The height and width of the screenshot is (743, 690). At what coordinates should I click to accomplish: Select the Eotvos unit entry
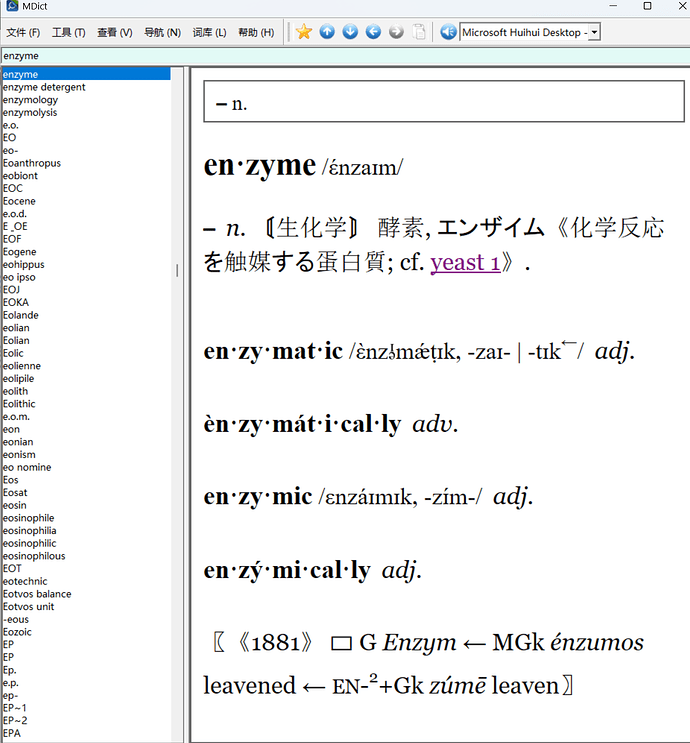pyautogui.click(x=28, y=607)
